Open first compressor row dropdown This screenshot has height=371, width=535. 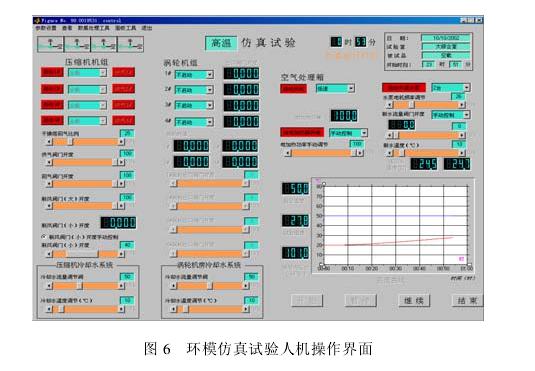coord(87,72)
